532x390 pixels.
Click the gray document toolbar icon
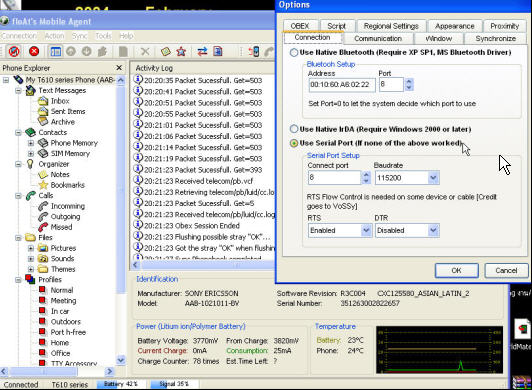coord(123,52)
